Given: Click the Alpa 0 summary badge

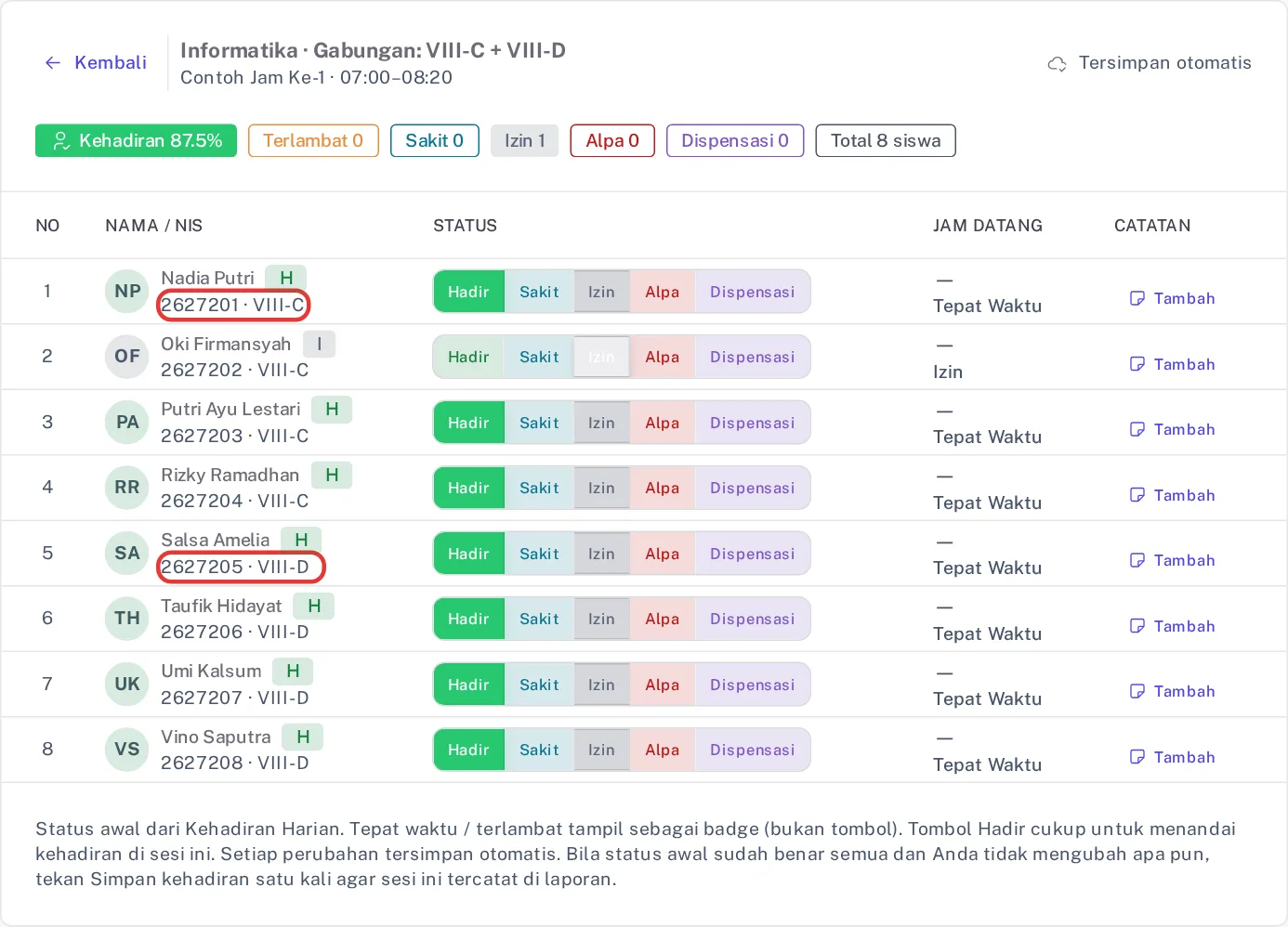Looking at the screenshot, I should click(612, 141).
